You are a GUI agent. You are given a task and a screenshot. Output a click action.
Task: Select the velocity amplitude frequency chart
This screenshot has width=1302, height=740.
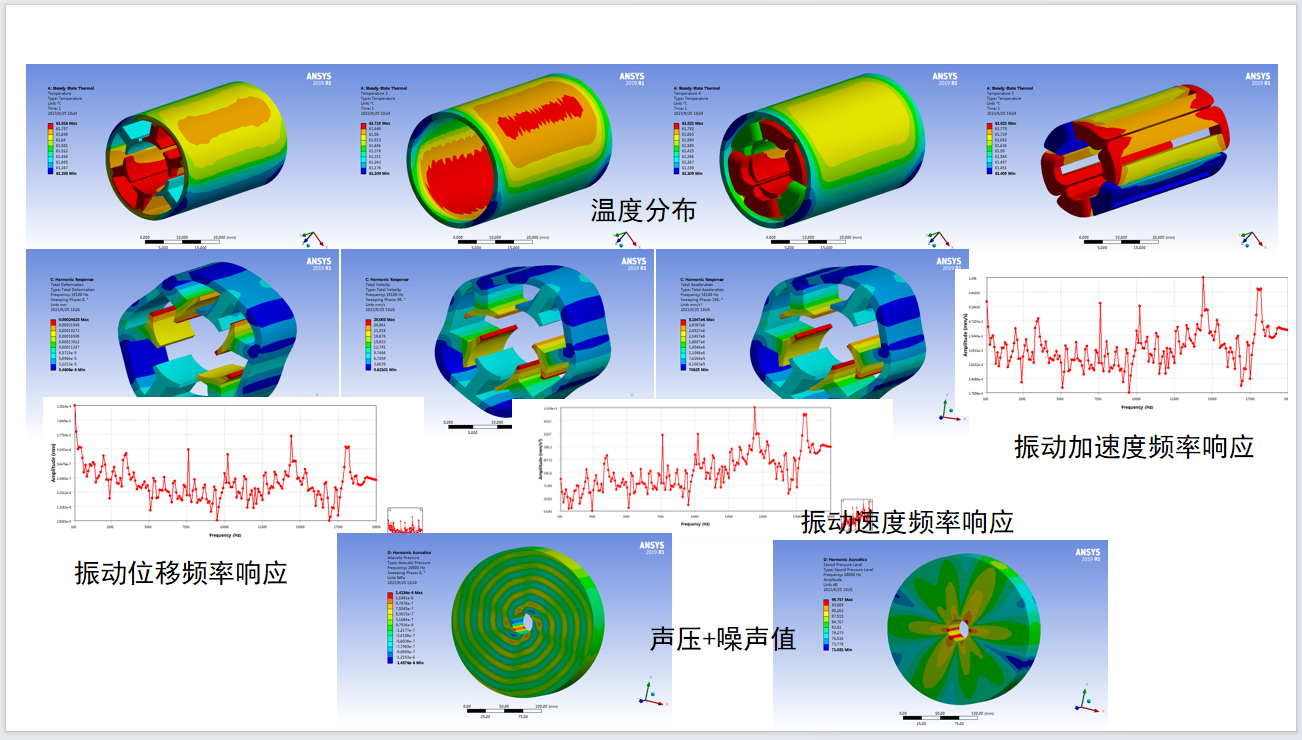[x=702, y=465]
